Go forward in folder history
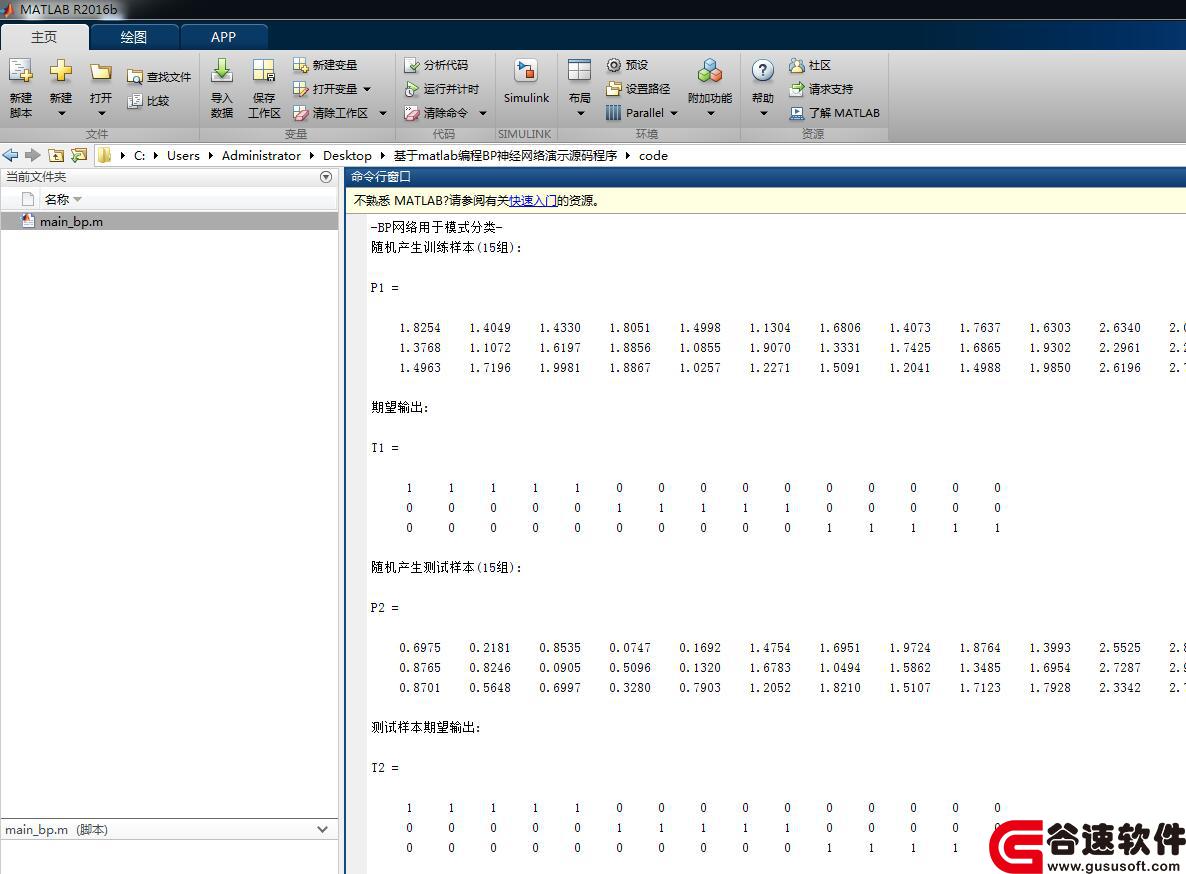The image size is (1186, 874). click(33, 155)
